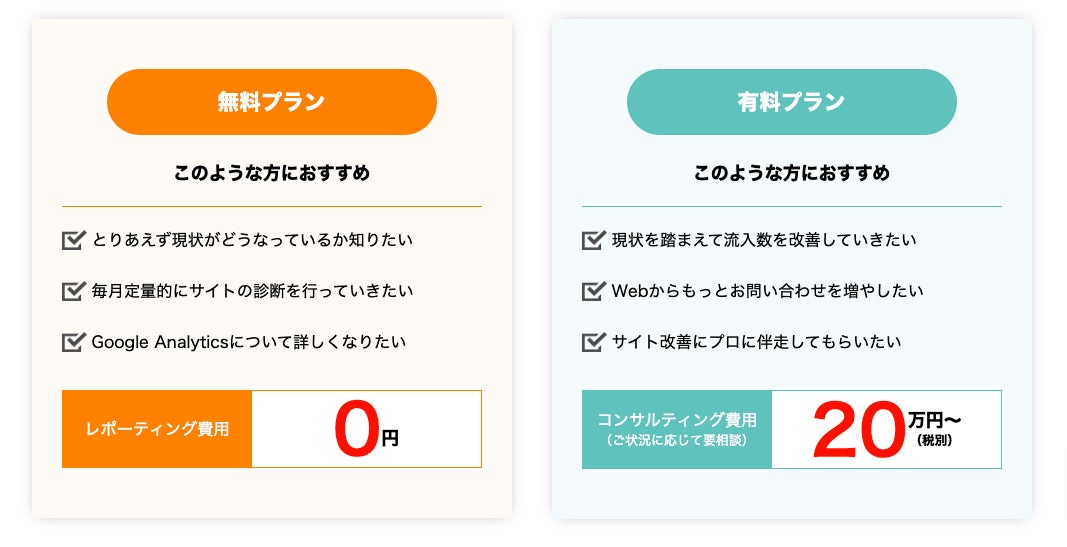Click the red 20万円〜 price

[x=885, y=430]
